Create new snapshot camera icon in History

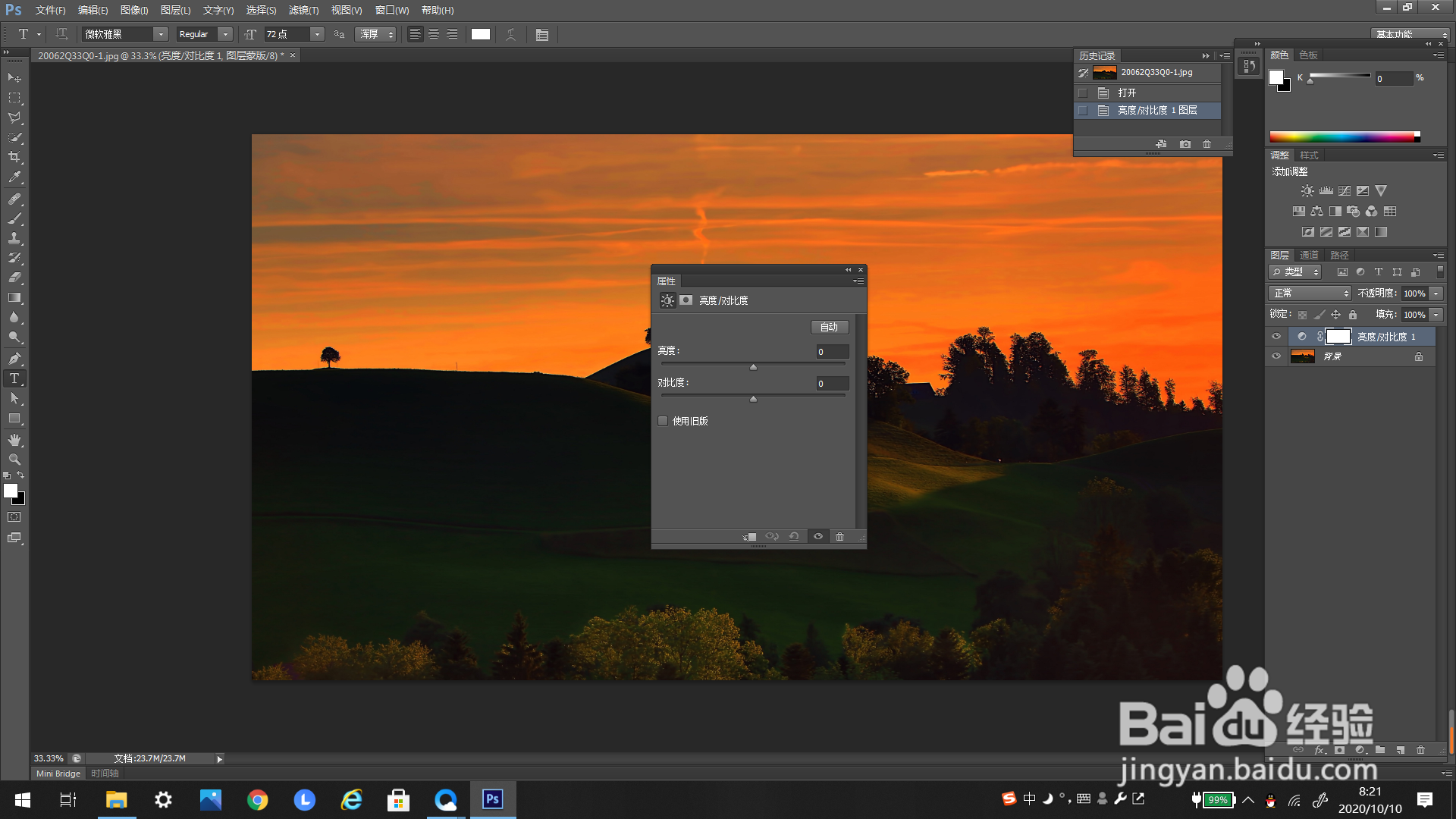coord(1185,144)
